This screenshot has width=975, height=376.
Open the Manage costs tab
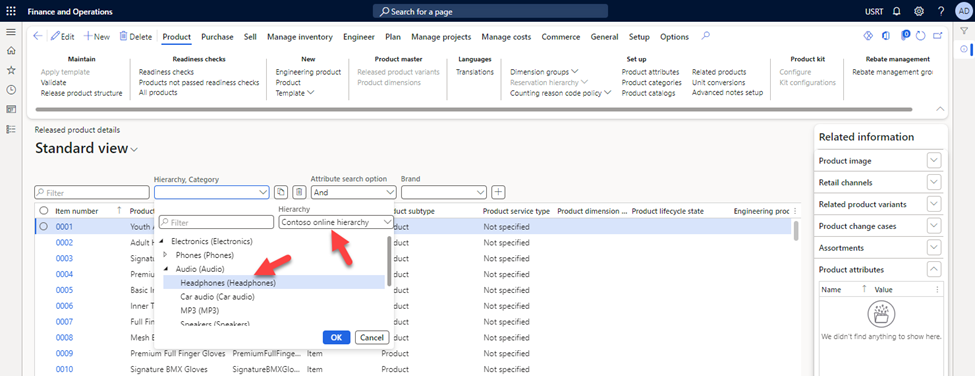(x=506, y=37)
